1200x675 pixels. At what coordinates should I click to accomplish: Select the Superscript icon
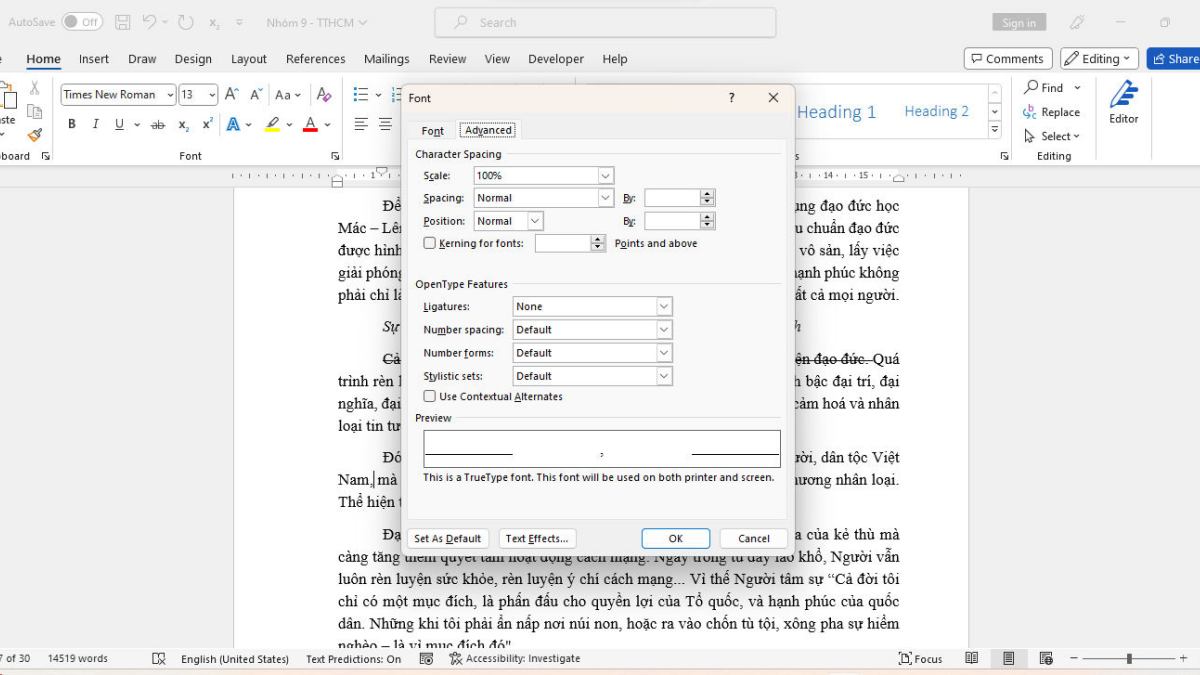(206, 123)
